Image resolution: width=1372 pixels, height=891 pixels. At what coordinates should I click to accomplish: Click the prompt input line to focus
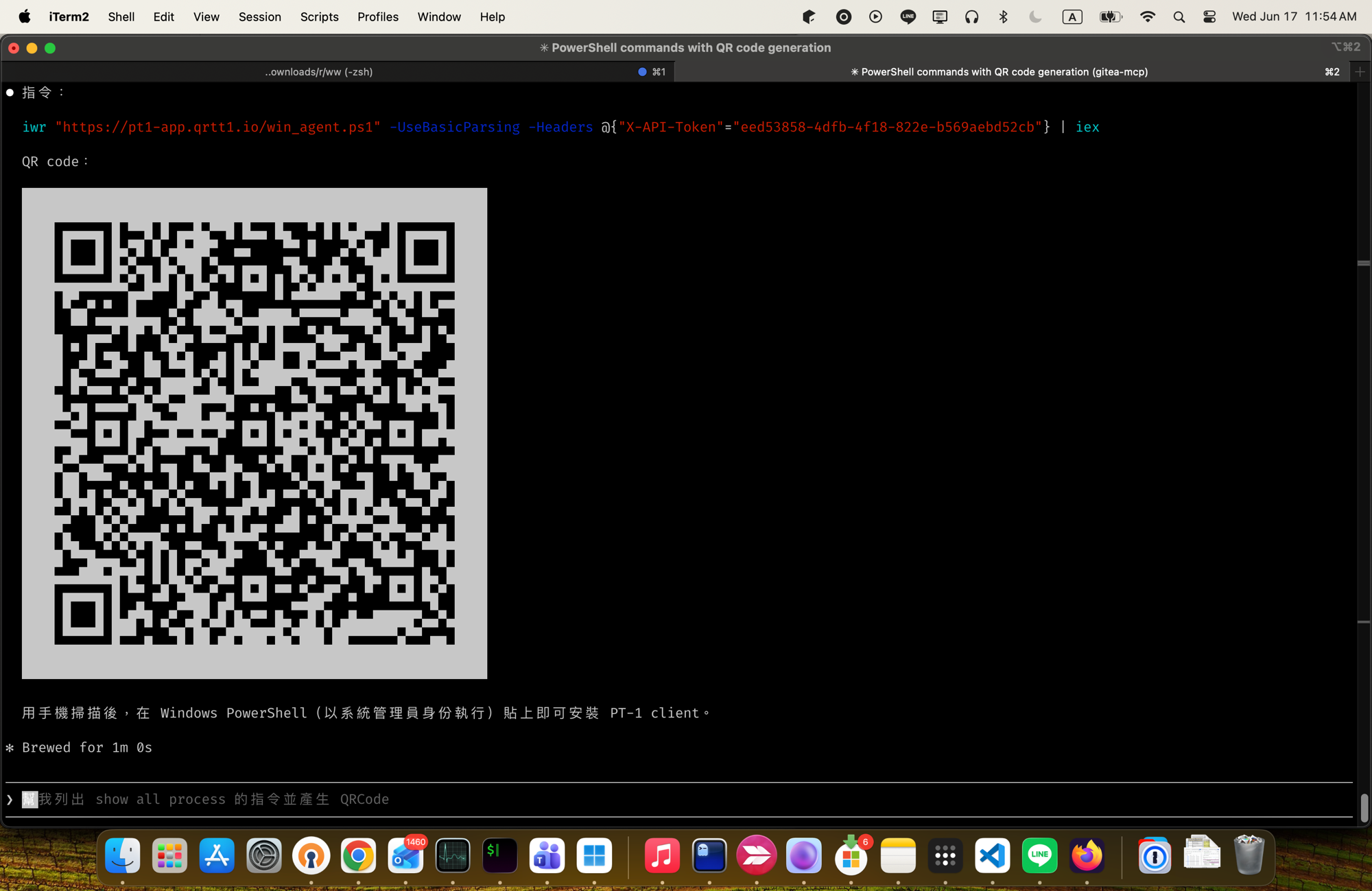[679, 799]
